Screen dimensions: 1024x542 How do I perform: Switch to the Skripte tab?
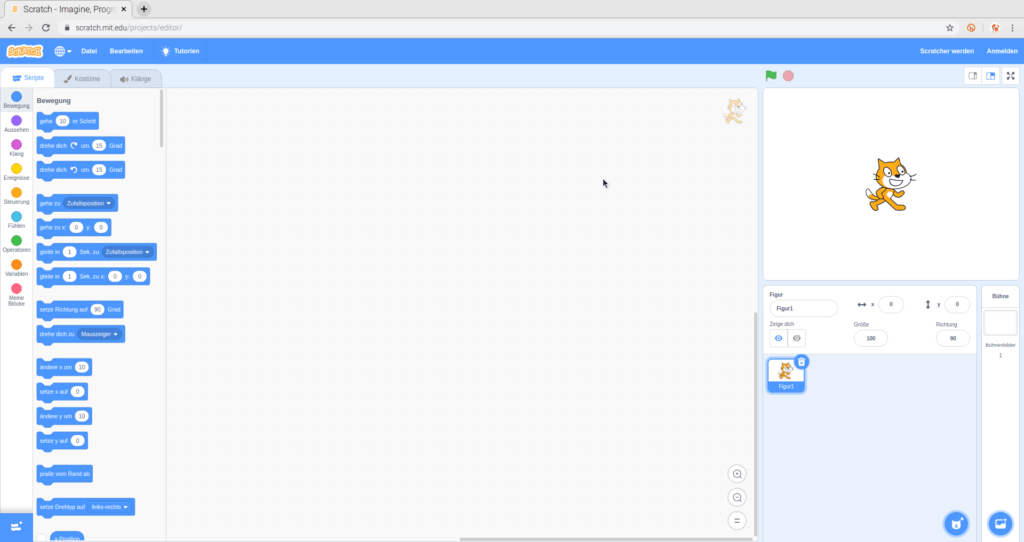click(28, 78)
